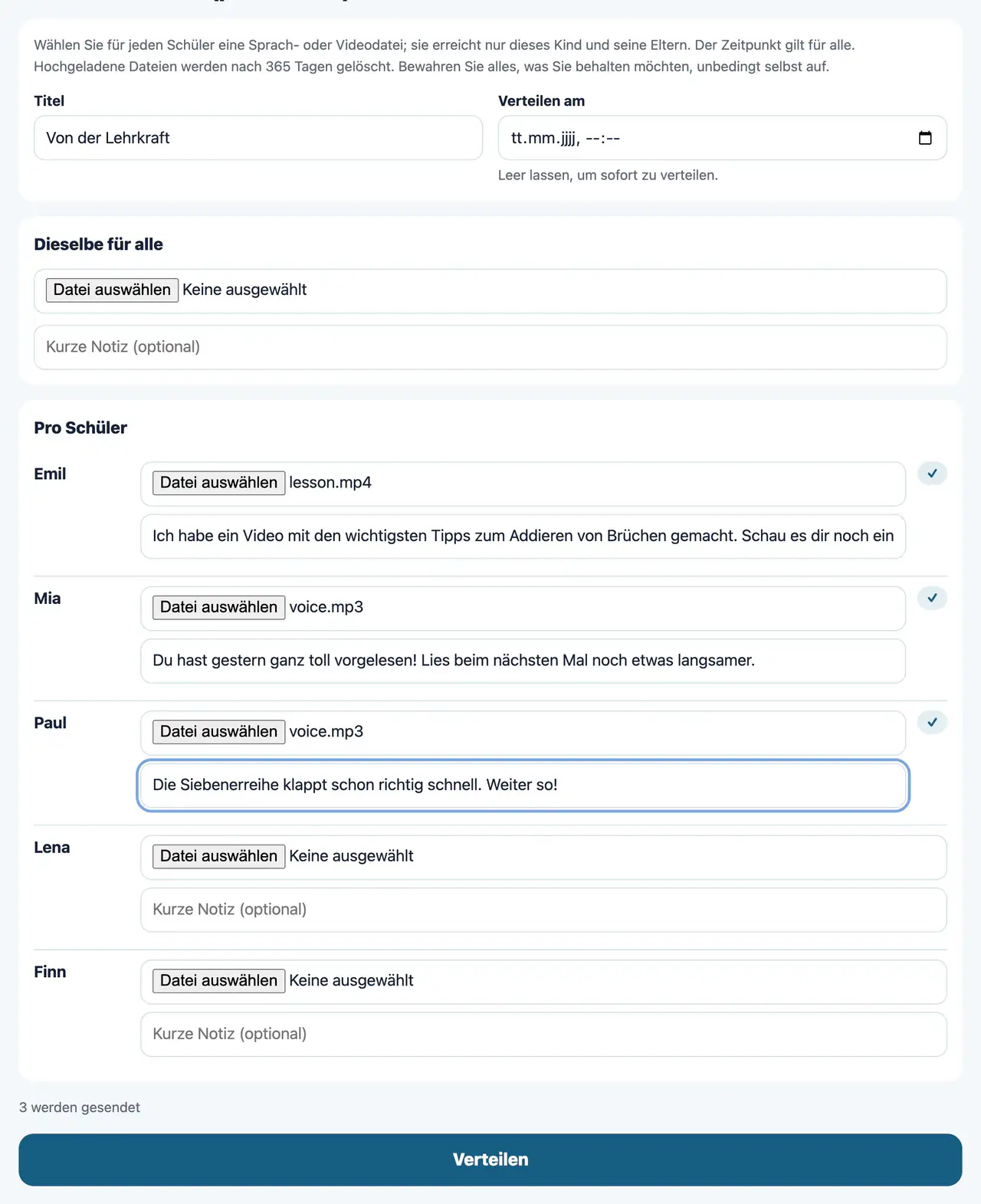Click 'lesson.mp4' file name for Emil
This screenshot has height=1204, width=981.
[330, 483]
